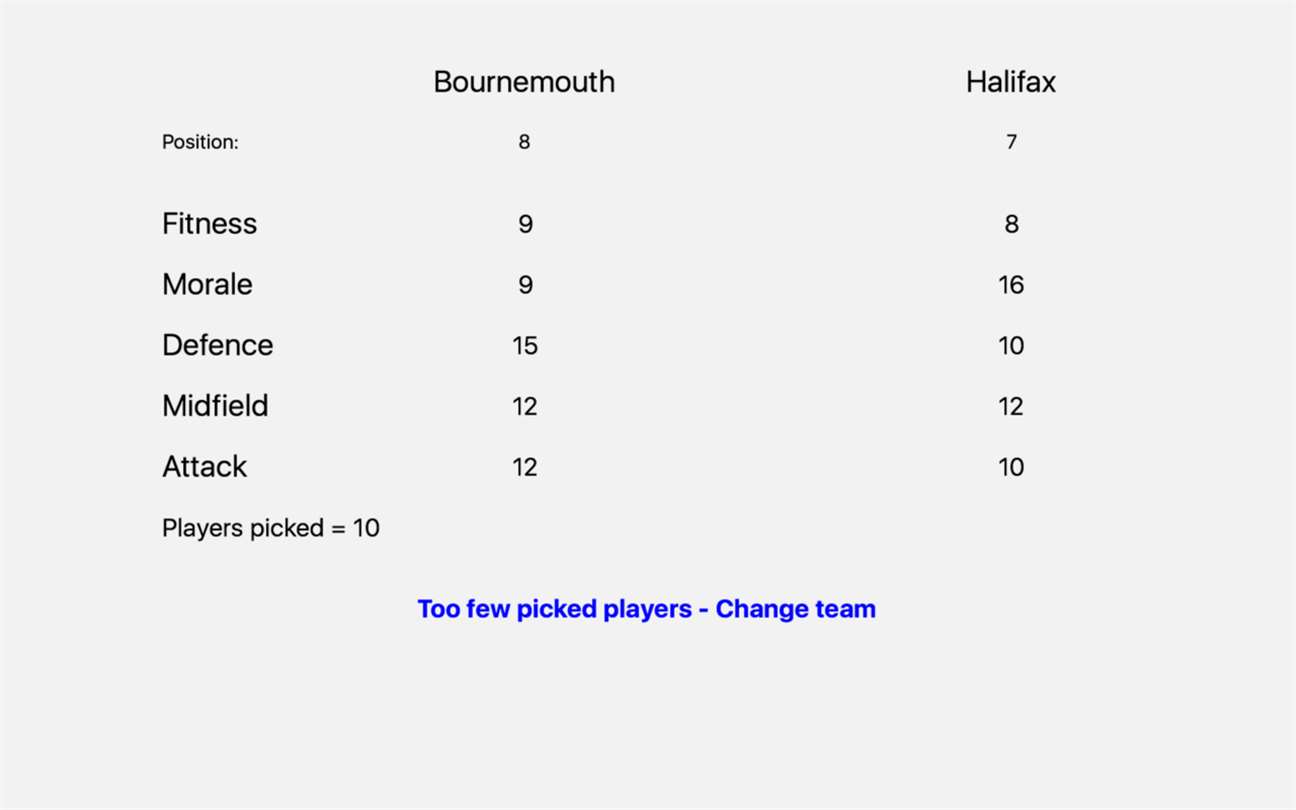Click the "Too few picked players - Change team" link
The height and width of the screenshot is (810, 1296).
646,609
